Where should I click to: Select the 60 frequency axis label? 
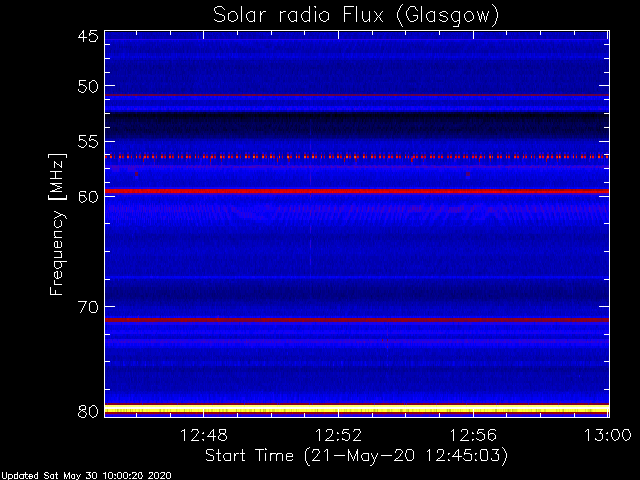point(88,197)
